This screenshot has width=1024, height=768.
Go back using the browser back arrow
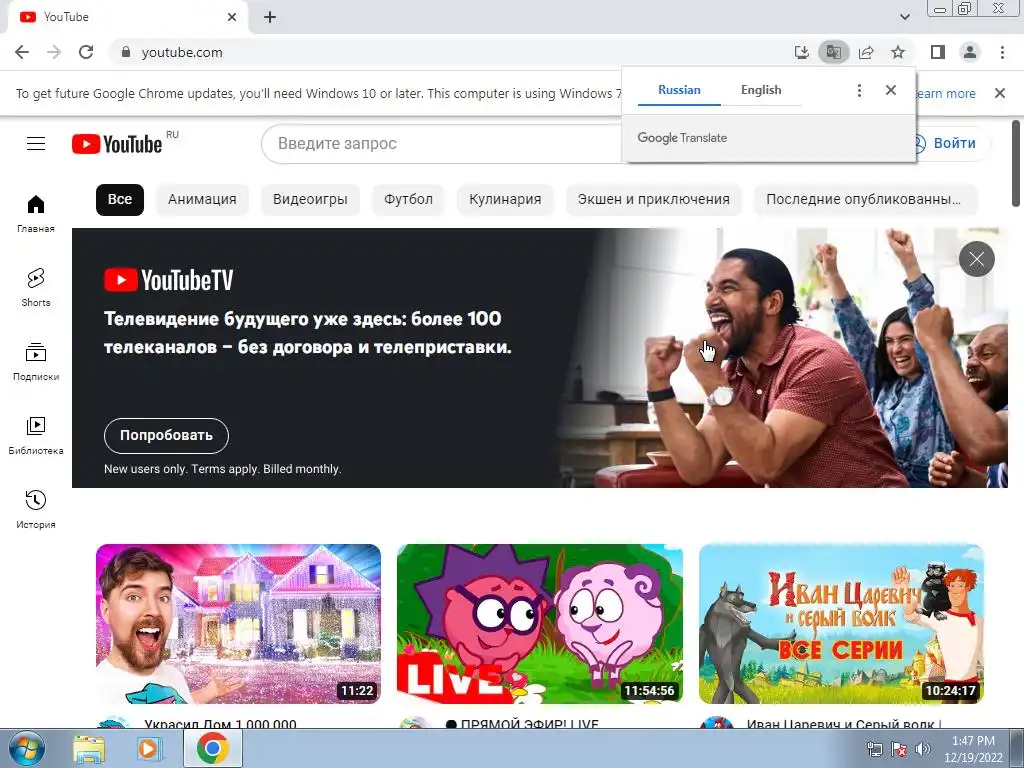tap(22, 52)
